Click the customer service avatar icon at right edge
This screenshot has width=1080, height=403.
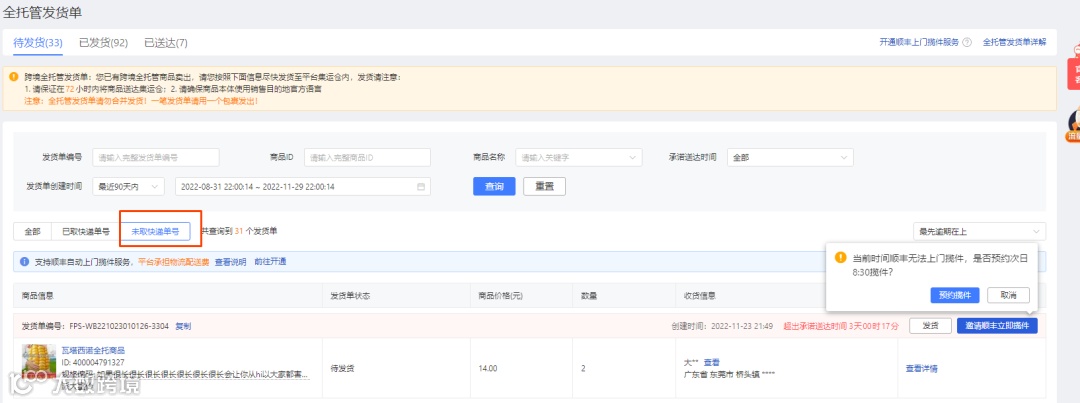1074,126
